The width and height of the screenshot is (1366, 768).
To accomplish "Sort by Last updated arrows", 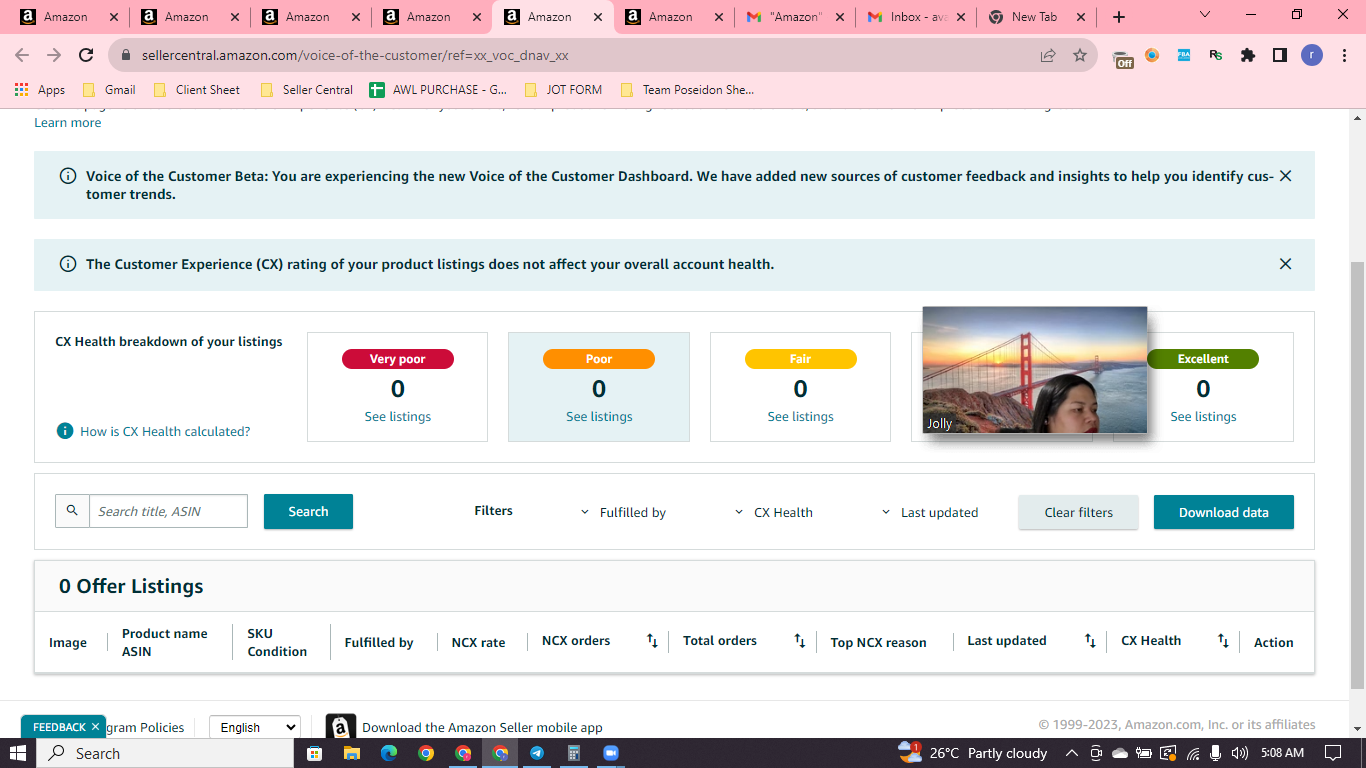I will pyautogui.click(x=1090, y=641).
